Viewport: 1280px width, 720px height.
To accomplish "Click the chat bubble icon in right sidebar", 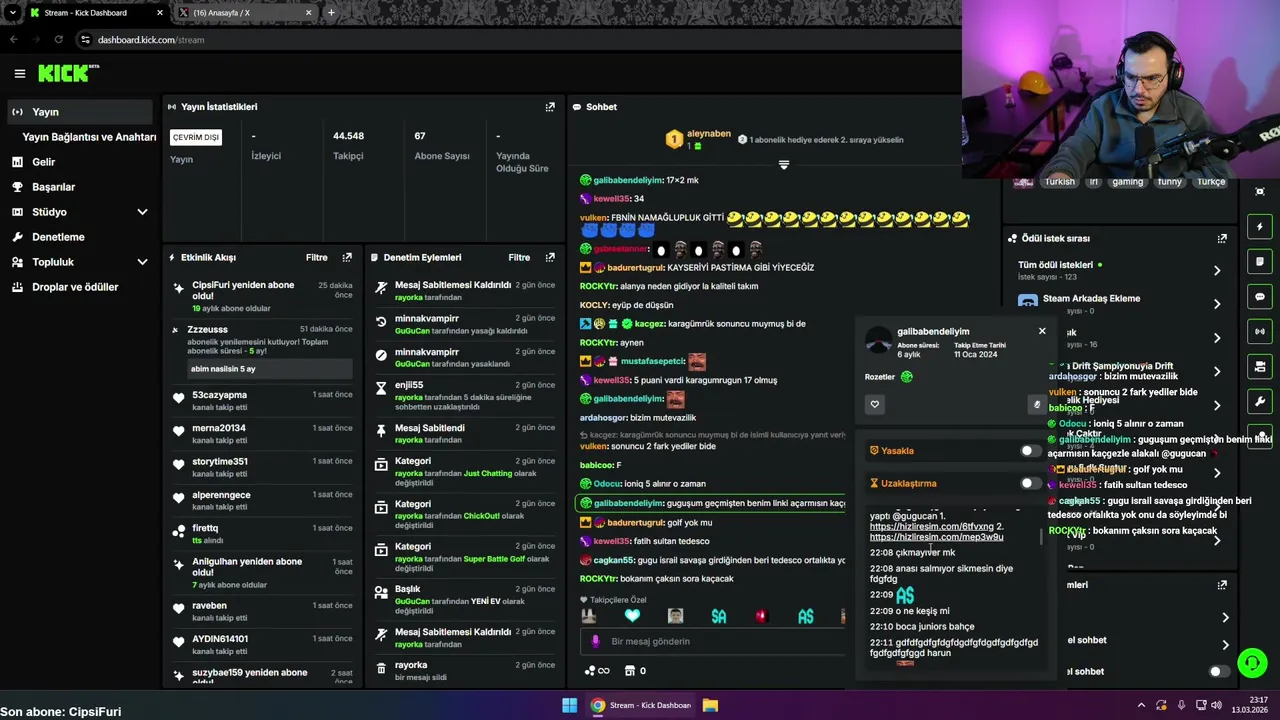I will [x=1260, y=297].
